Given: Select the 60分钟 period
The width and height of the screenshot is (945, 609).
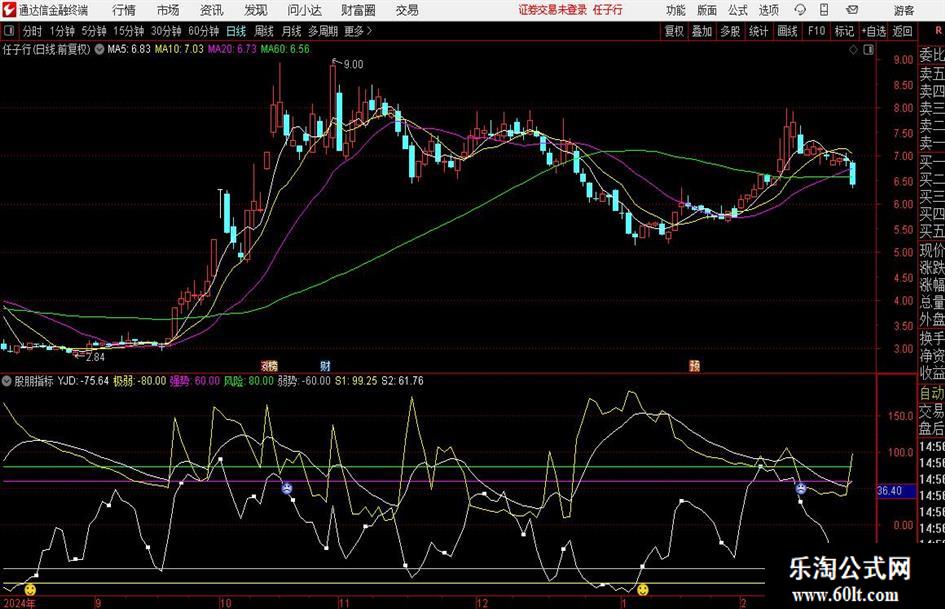Looking at the screenshot, I should [x=204, y=31].
